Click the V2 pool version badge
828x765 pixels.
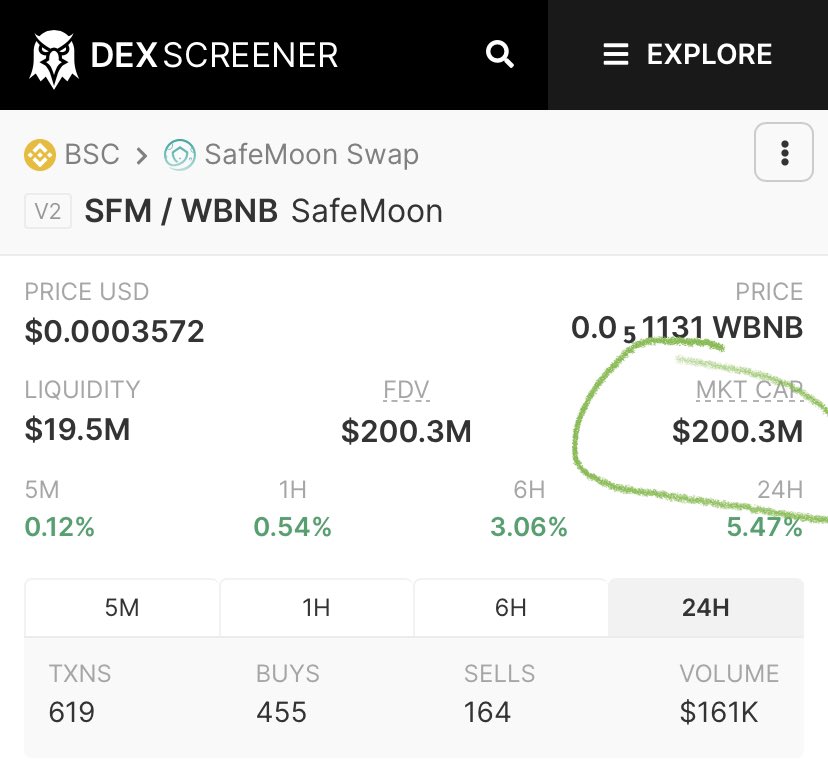(48, 211)
